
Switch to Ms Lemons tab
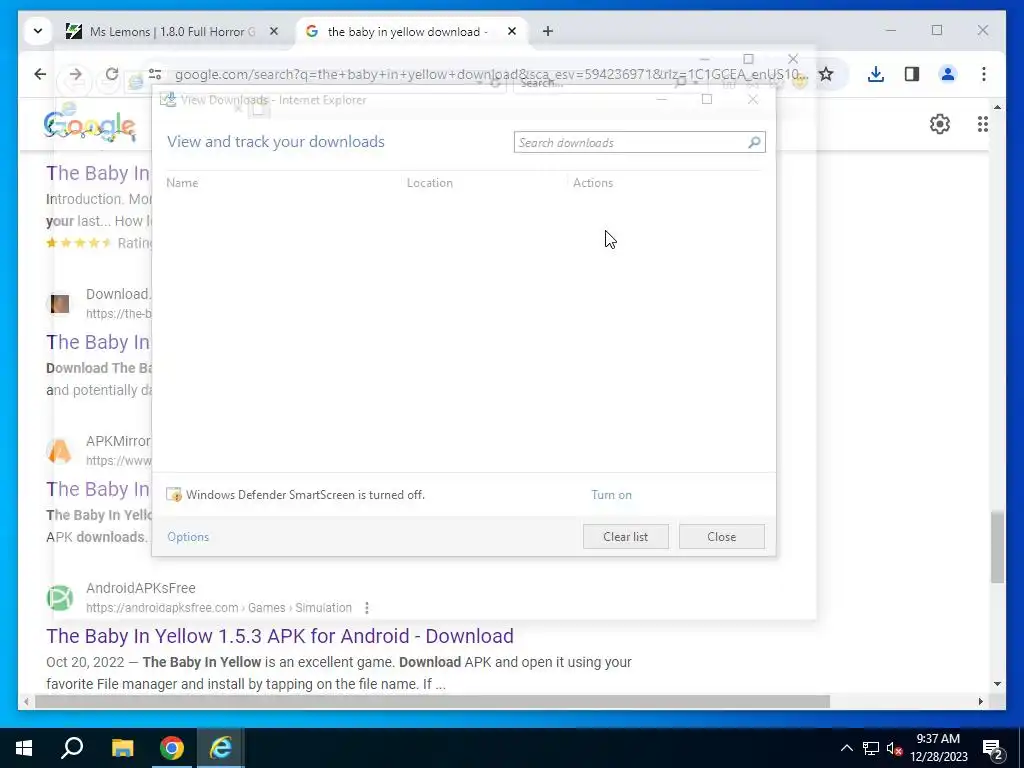point(171,31)
